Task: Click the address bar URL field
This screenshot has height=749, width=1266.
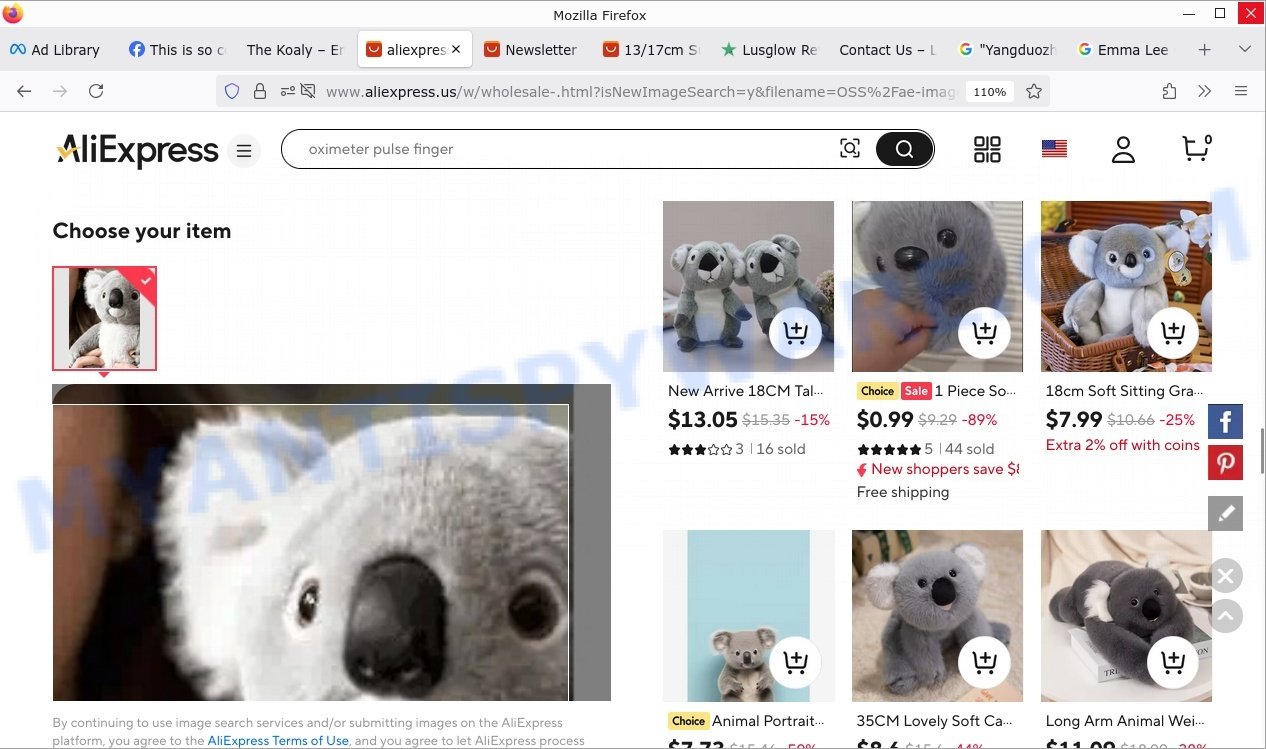Action: pyautogui.click(x=640, y=91)
